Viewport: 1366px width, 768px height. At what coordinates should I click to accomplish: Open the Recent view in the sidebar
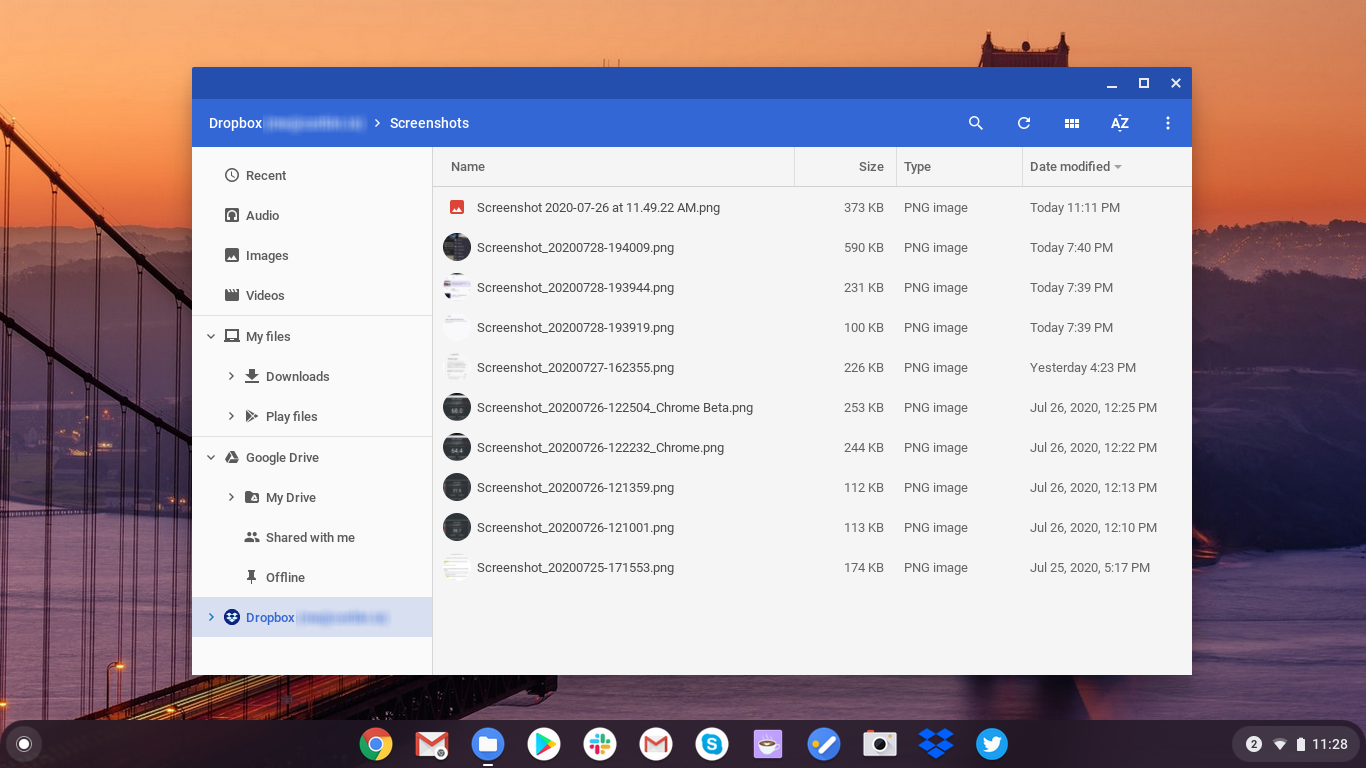click(266, 175)
